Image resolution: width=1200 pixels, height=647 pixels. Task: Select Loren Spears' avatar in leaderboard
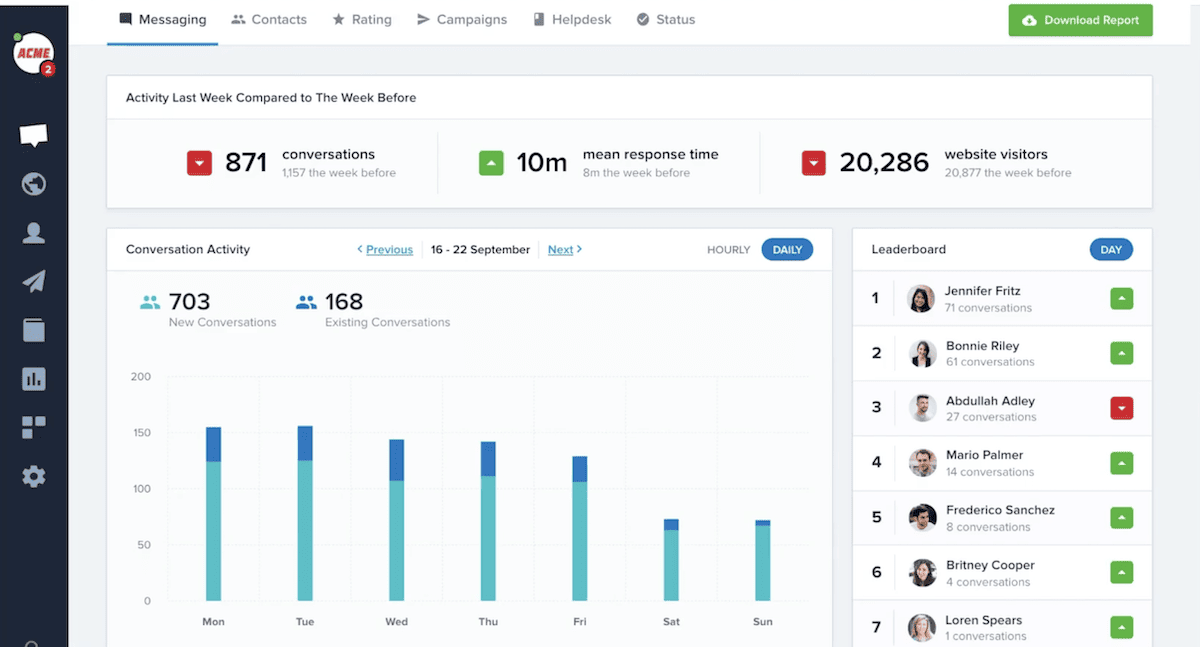(921, 628)
